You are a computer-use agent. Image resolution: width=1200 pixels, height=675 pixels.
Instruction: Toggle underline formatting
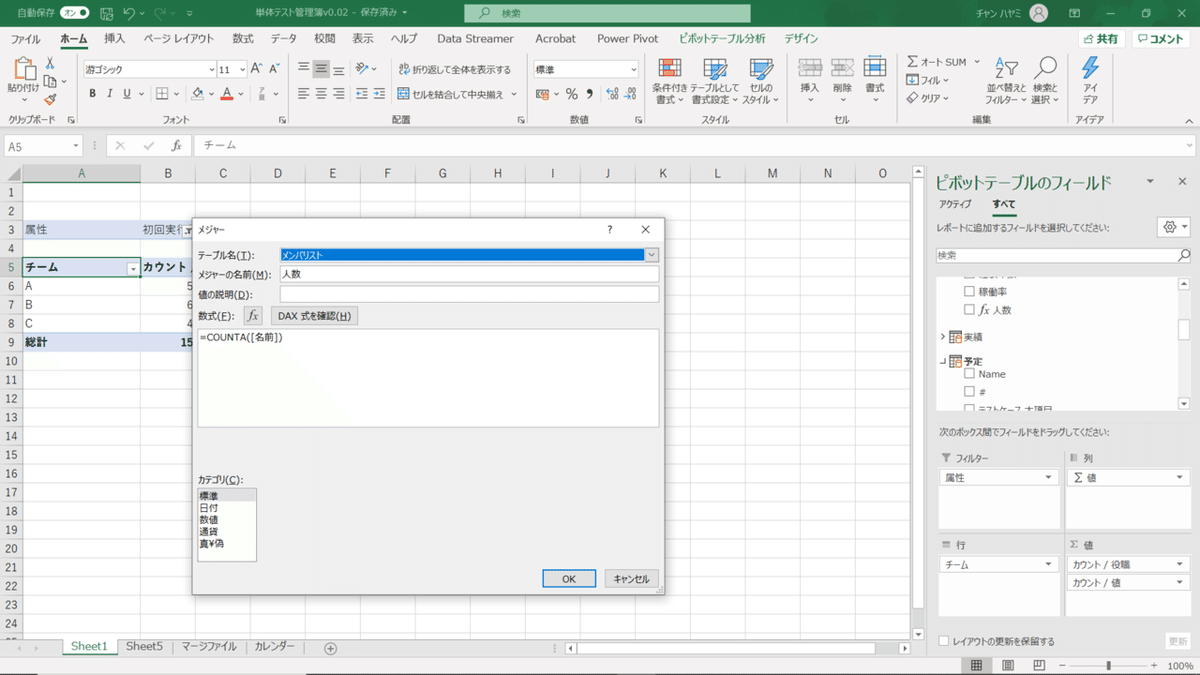pos(126,94)
